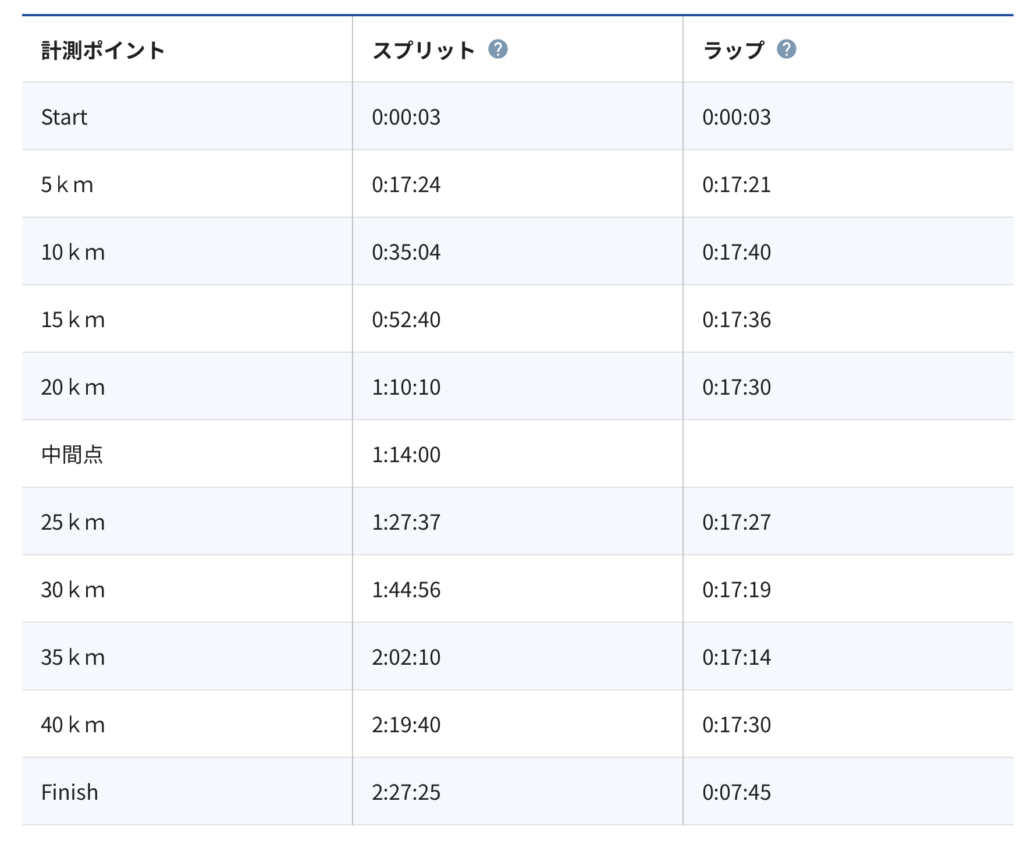Click the Finish lap time 0:07:45

(x=736, y=792)
